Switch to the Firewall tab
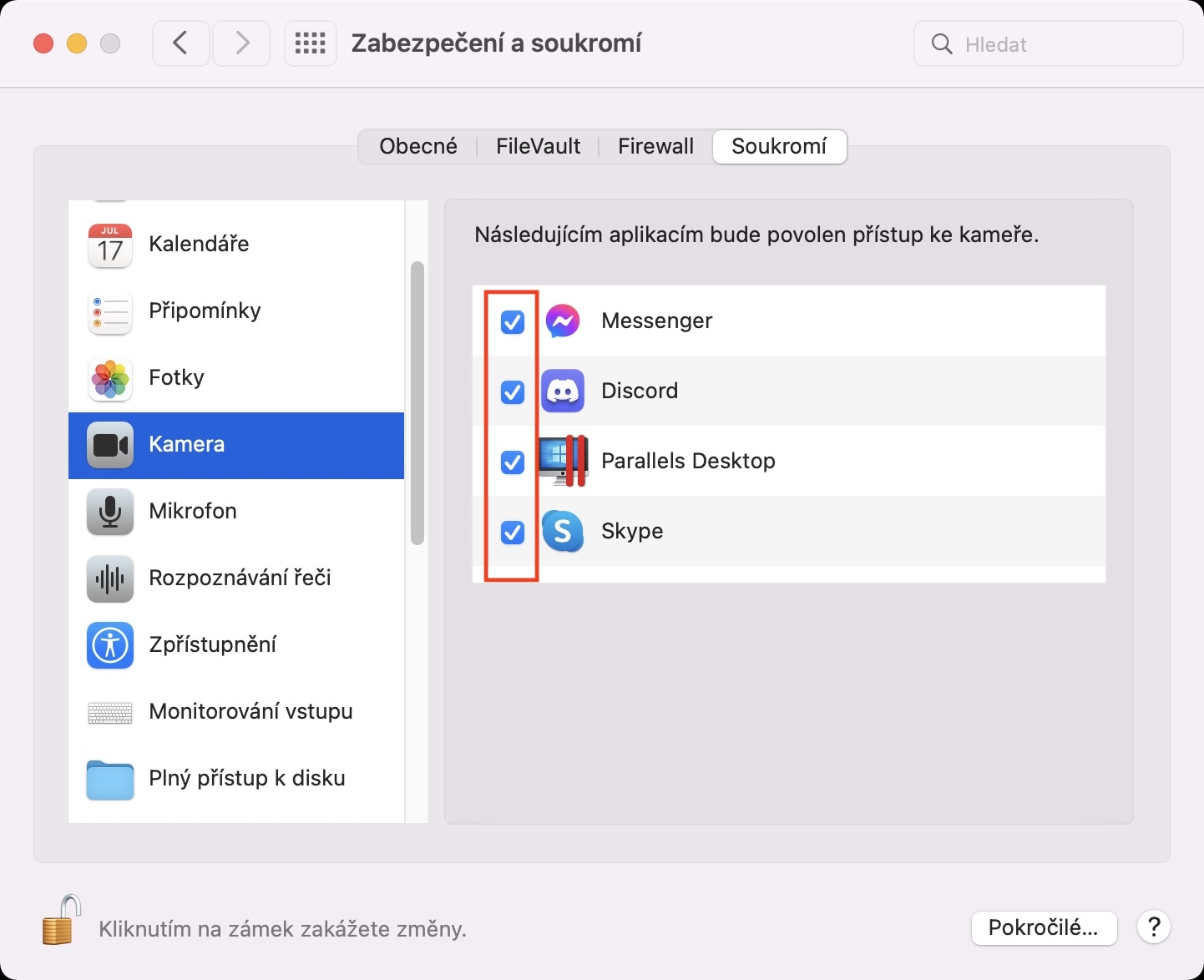Screen dimensions: 1204x980 click(655, 147)
